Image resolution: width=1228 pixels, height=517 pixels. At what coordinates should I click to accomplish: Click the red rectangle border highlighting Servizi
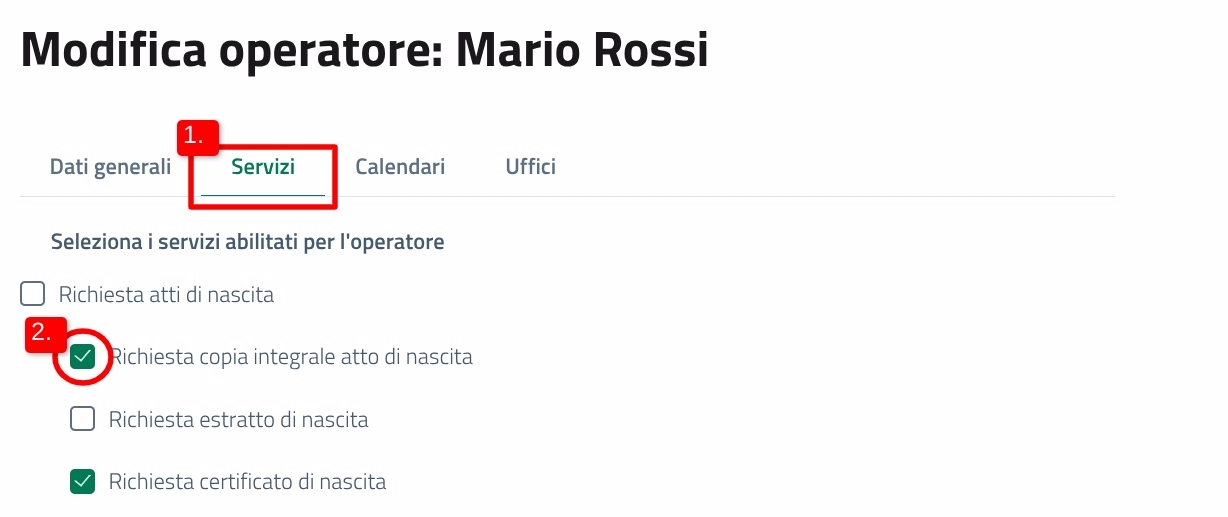point(336,180)
